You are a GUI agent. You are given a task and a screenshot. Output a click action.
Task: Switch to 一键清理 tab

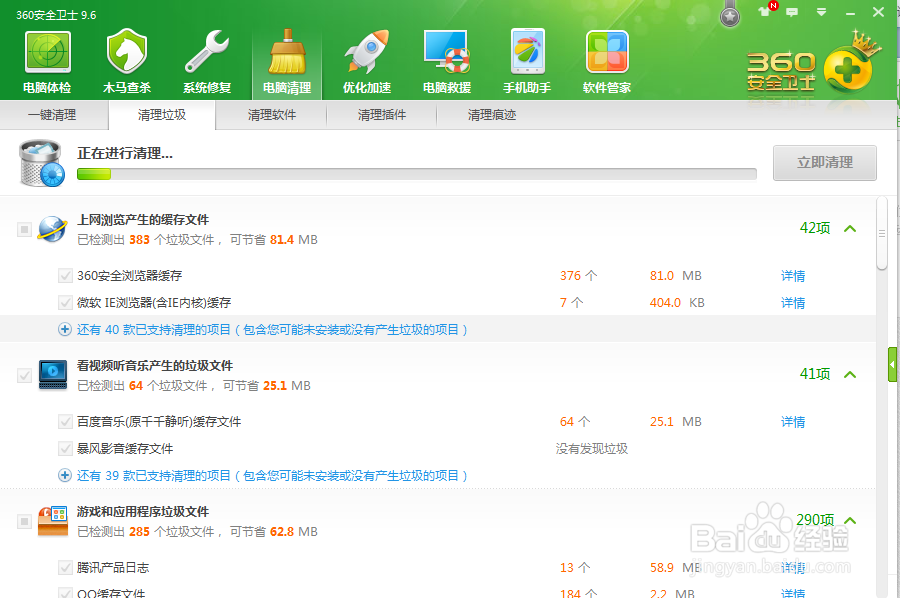[52, 115]
